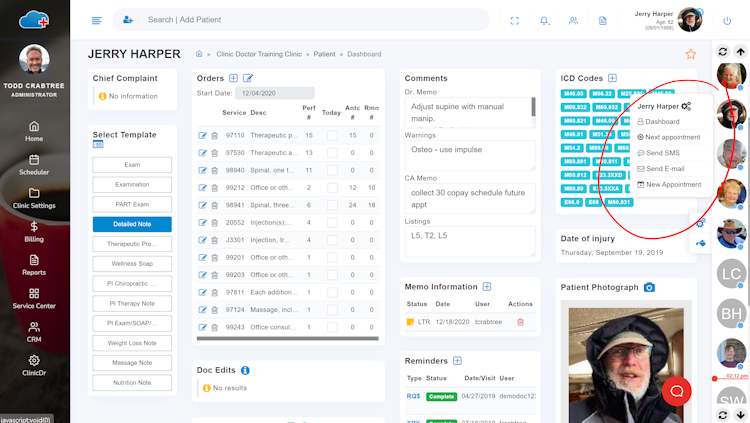
Task: Add an ICD code with plus icon
Action: click(x=612, y=78)
